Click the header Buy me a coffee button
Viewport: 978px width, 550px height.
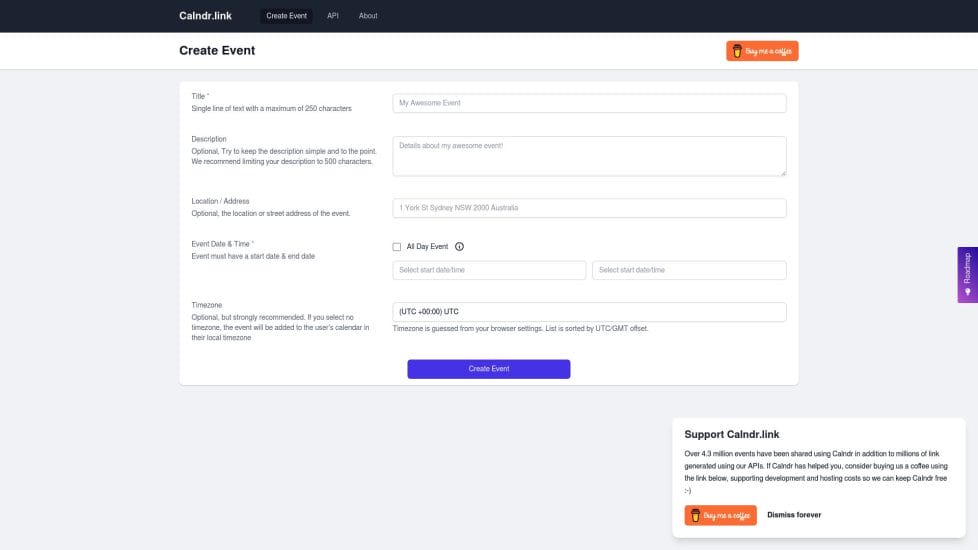762,51
